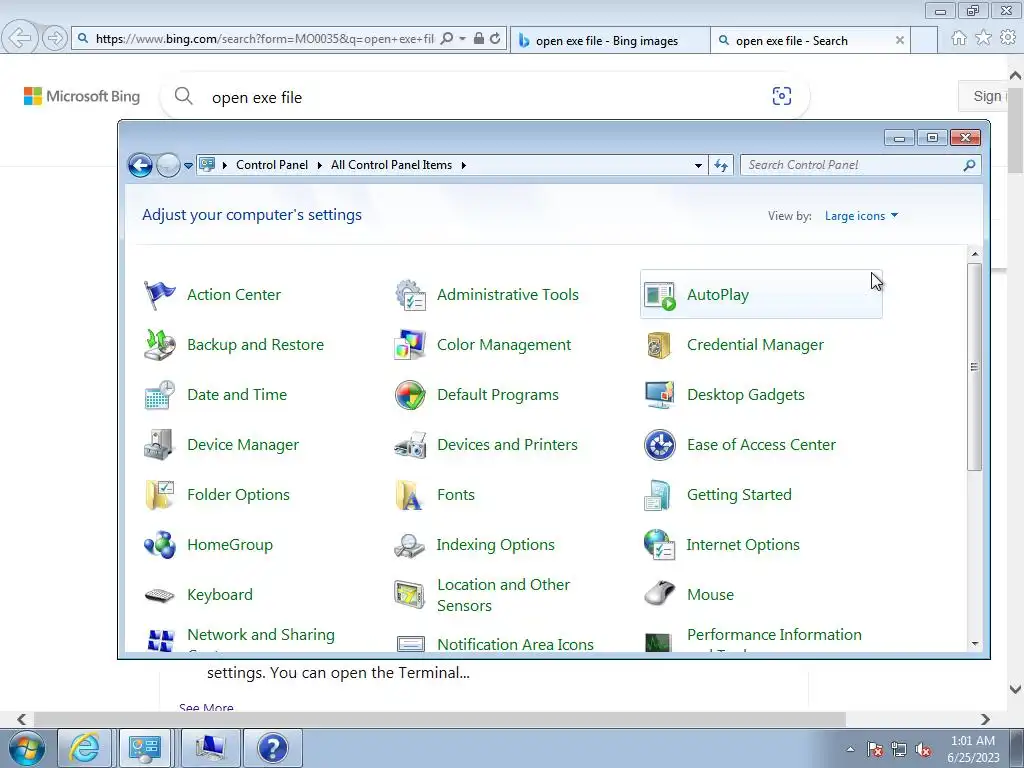Open the Credential Manager safe icon
This screenshot has width=1024, height=768.
pyautogui.click(x=660, y=345)
